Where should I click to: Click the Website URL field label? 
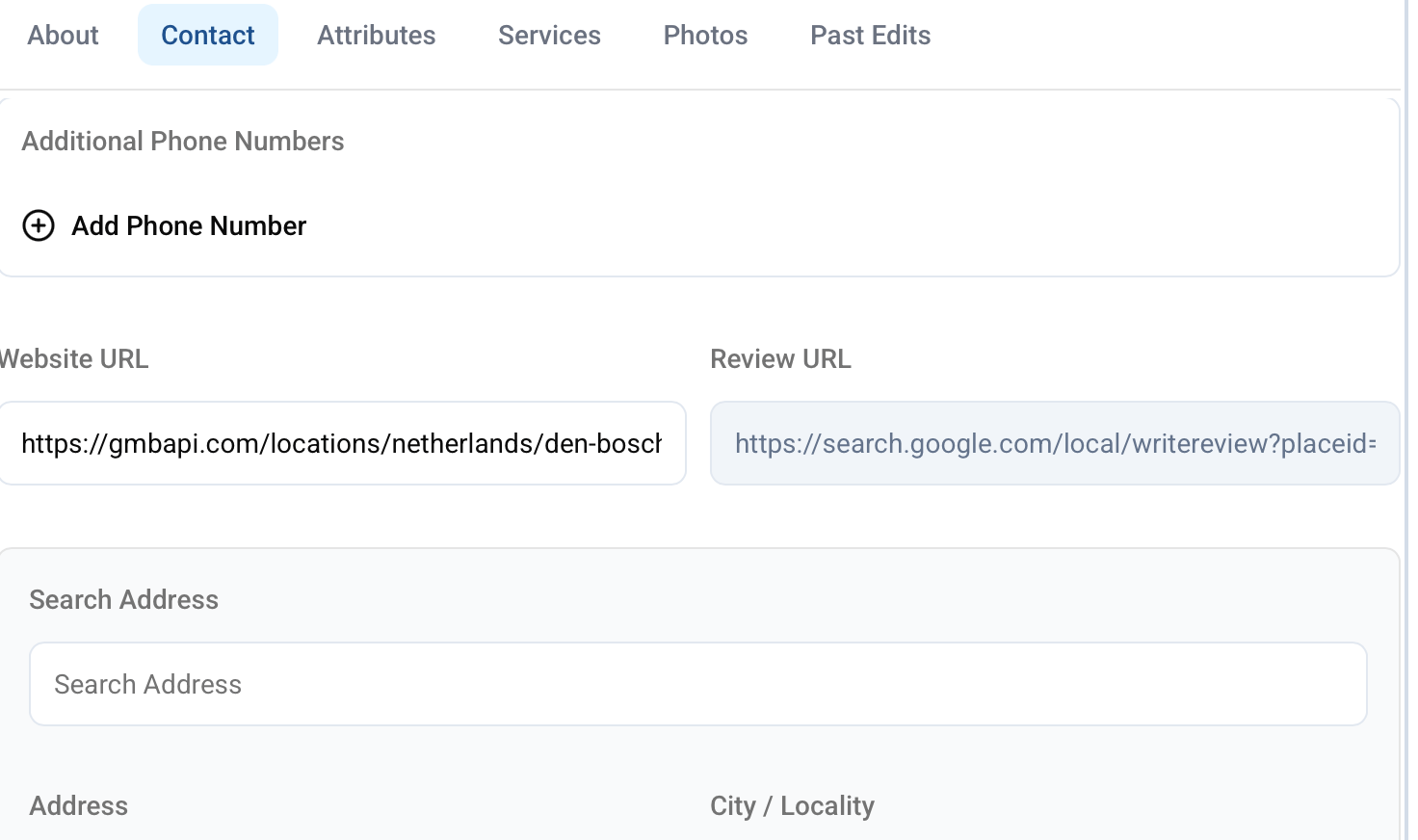(73, 359)
